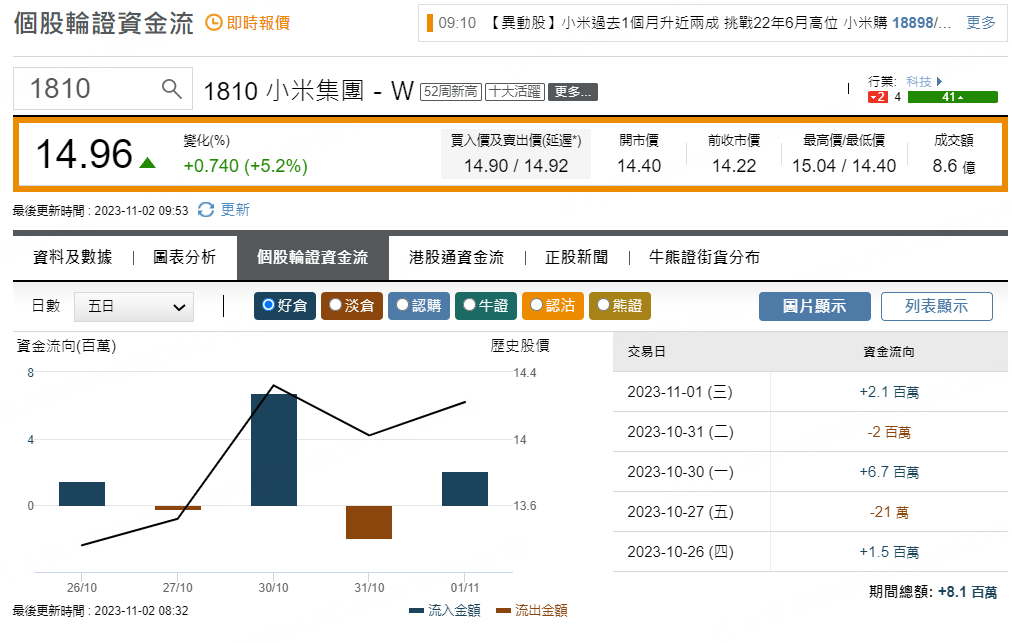Select the 個股輪證資金流 tab
1012x643 pixels.
312,257
